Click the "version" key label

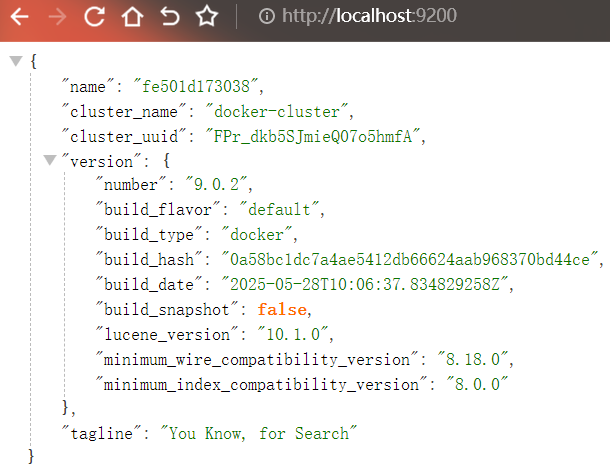(x=101, y=161)
